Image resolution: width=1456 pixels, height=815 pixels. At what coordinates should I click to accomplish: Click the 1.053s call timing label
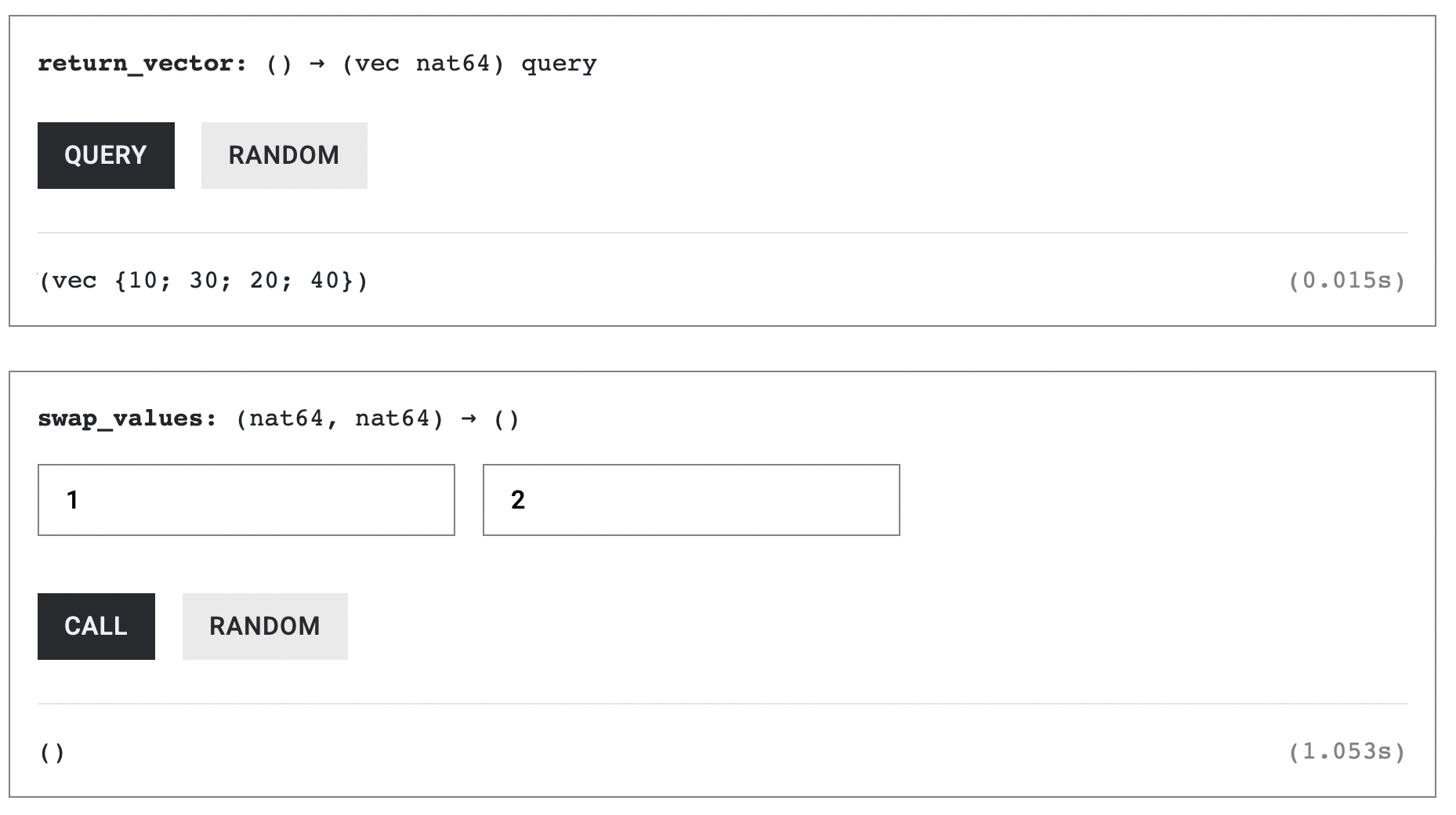click(x=1347, y=752)
